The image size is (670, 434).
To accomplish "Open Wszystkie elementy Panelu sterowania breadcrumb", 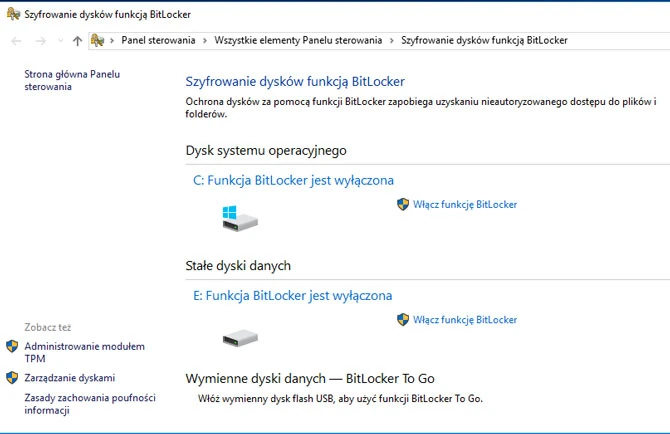I will 298,40.
